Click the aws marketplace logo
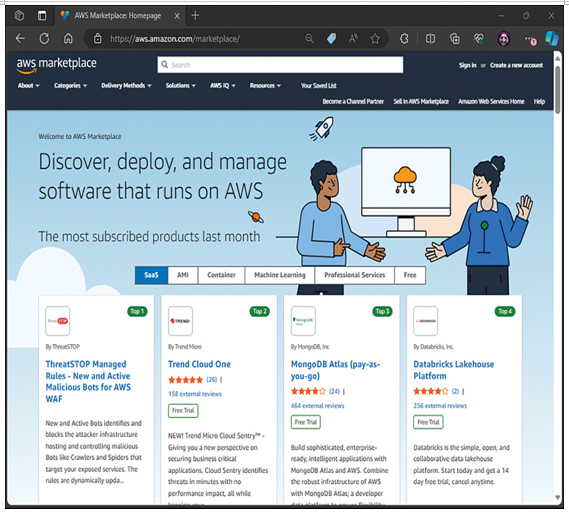Viewport: 569px width, 514px height. click(57, 65)
